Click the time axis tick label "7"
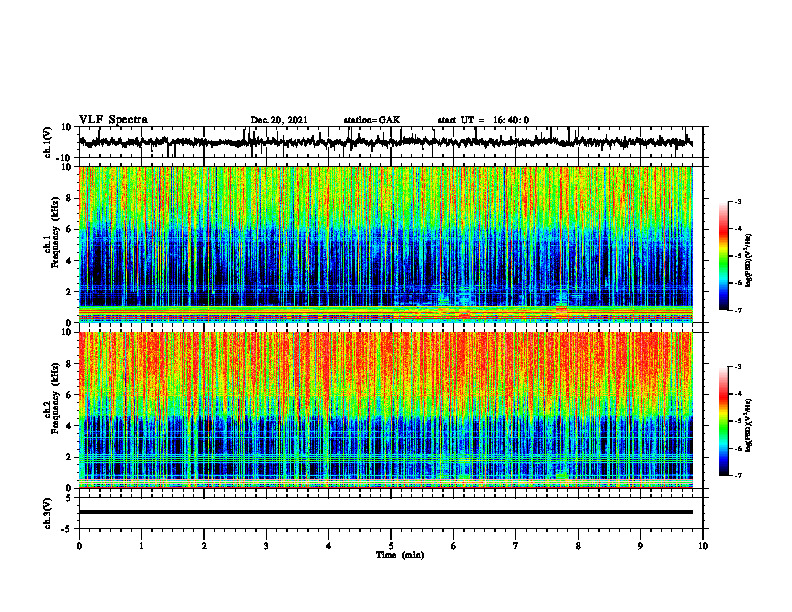792x612 pixels. tap(516, 546)
